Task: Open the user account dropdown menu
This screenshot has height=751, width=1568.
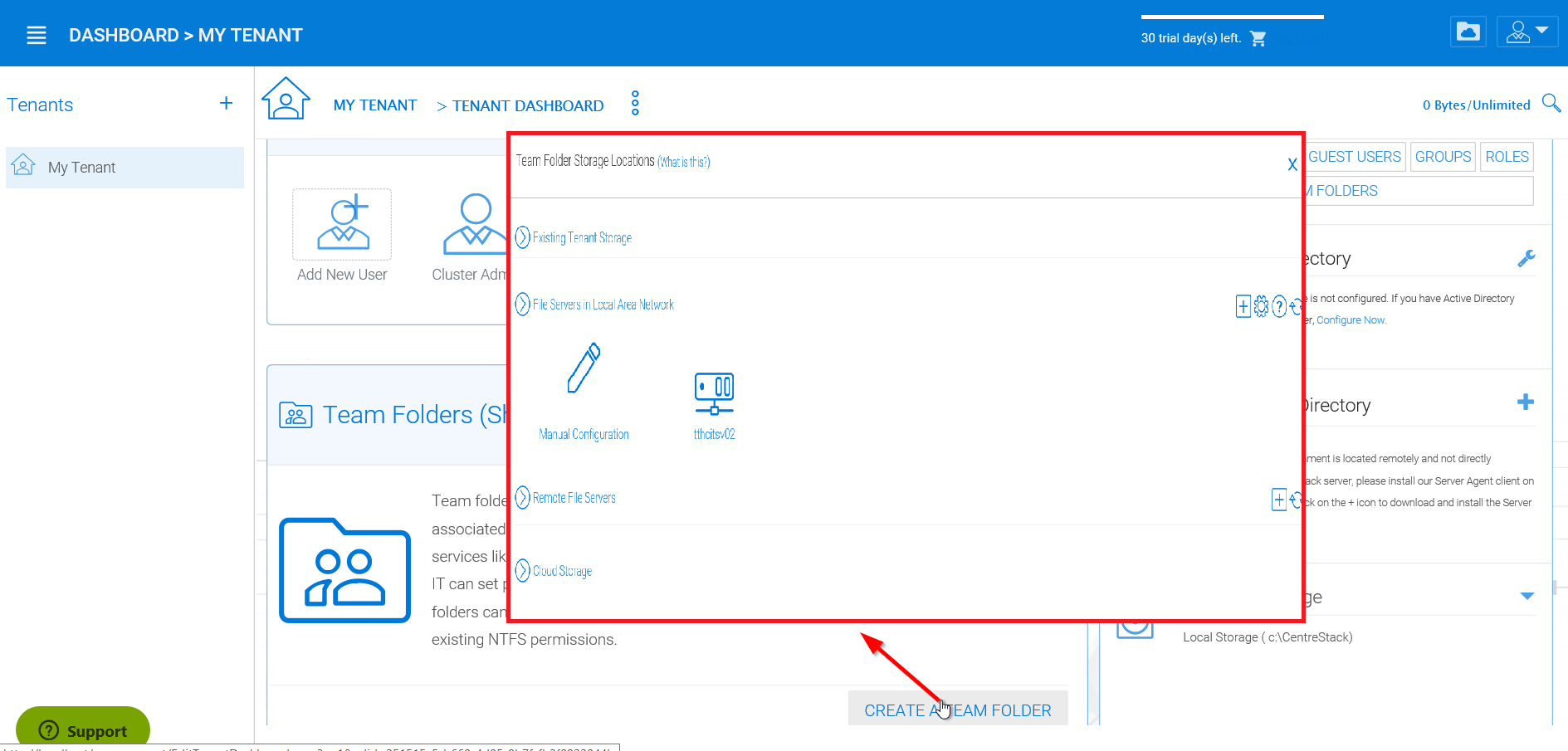Action: coord(1527,32)
